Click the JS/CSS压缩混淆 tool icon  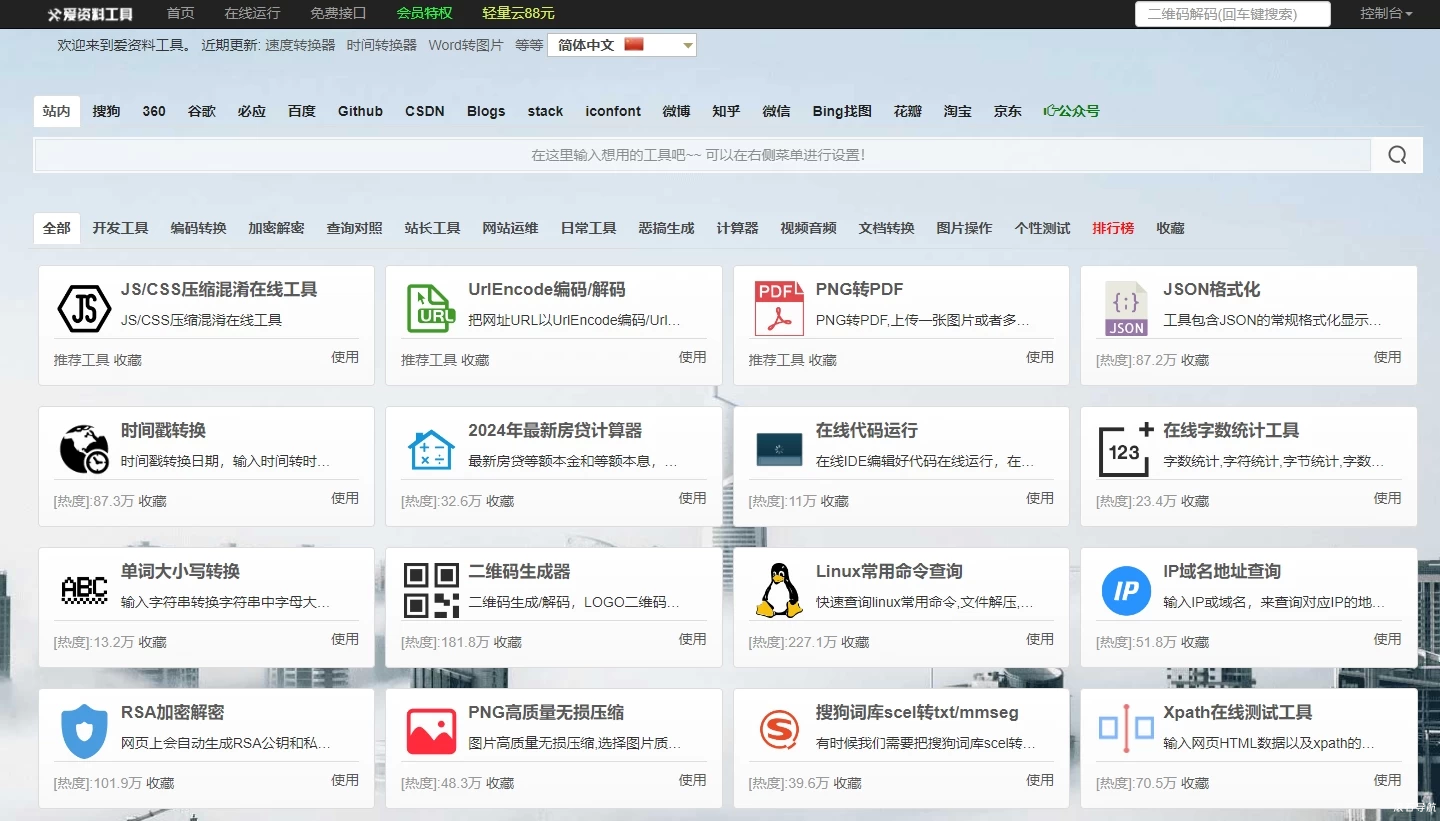(x=84, y=308)
